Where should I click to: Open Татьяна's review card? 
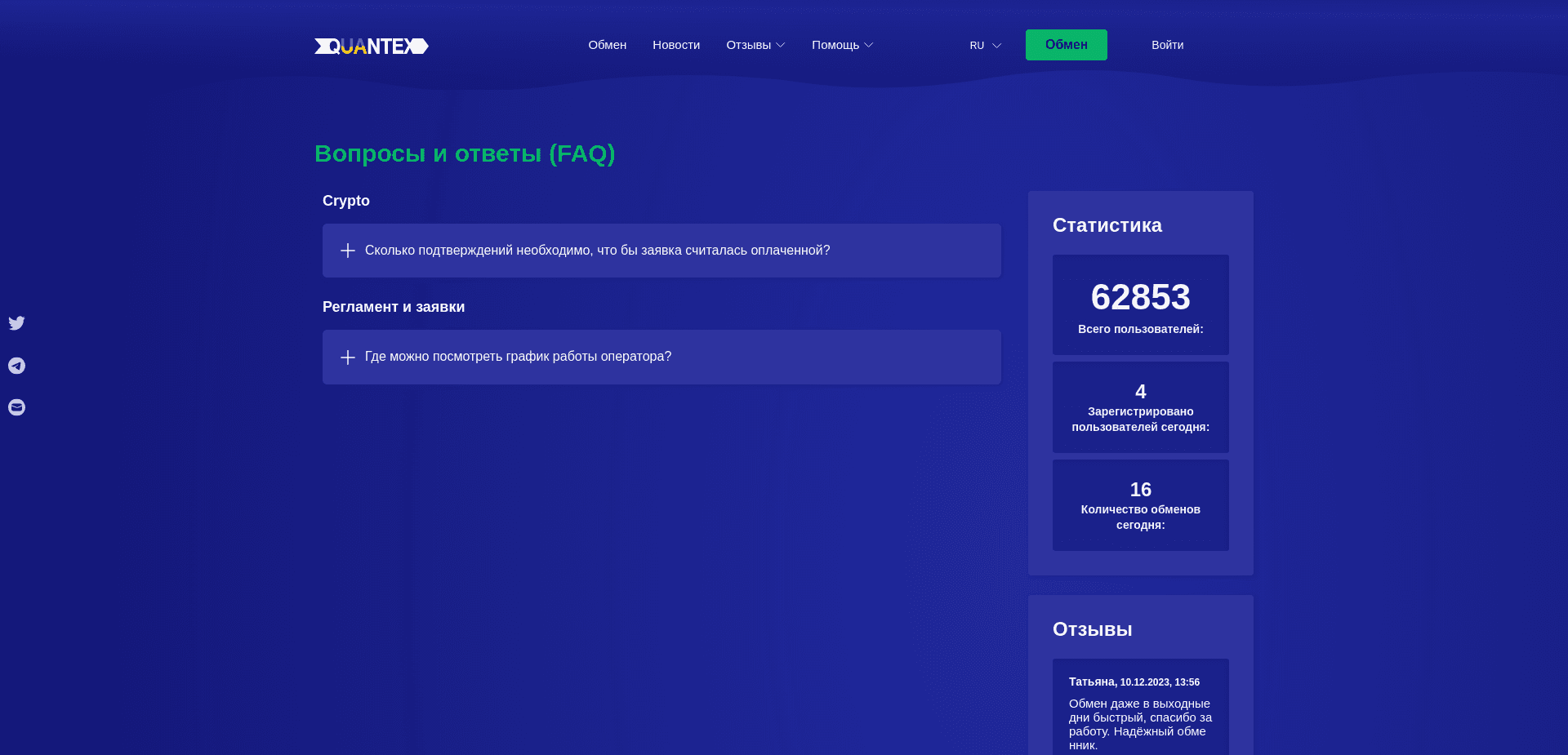click(x=1140, y=710)
